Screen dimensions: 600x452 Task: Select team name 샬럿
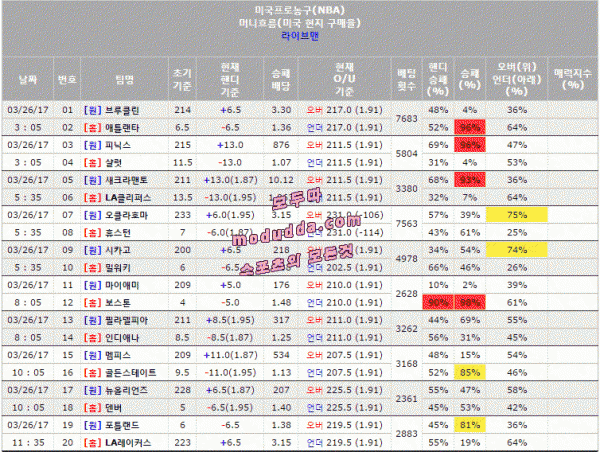coord(114,163)
